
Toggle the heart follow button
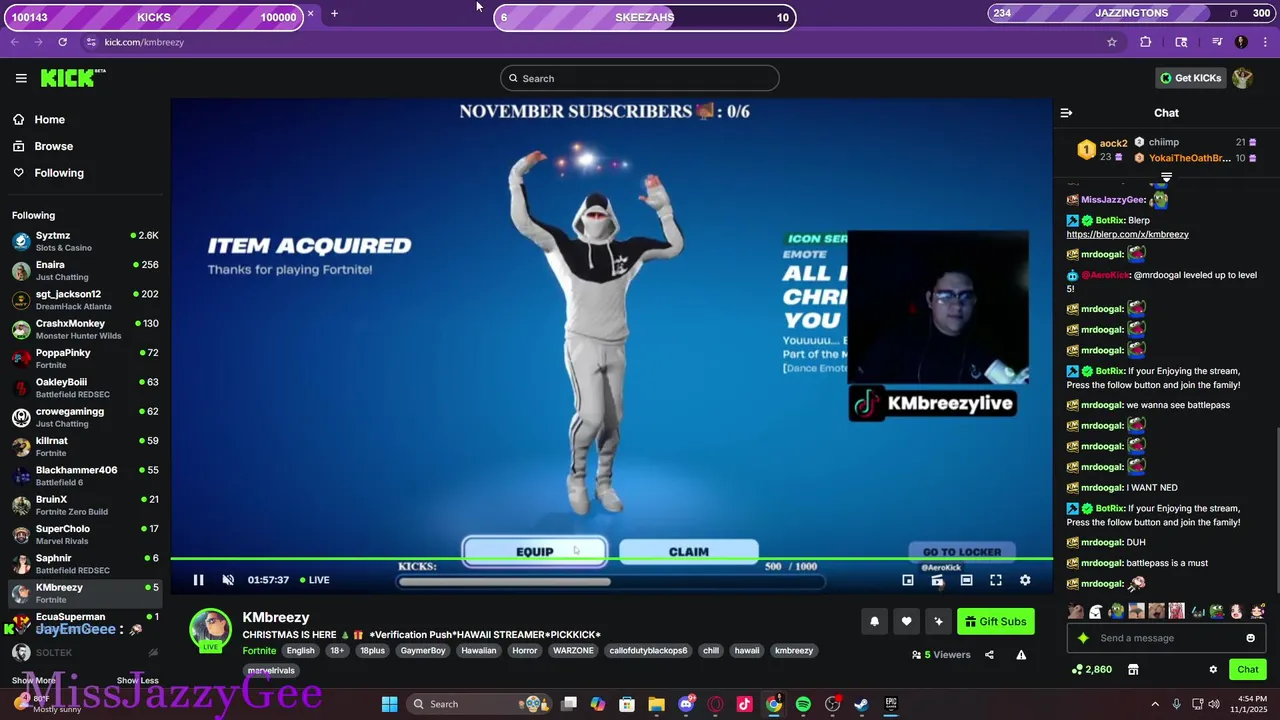point(906,622)
